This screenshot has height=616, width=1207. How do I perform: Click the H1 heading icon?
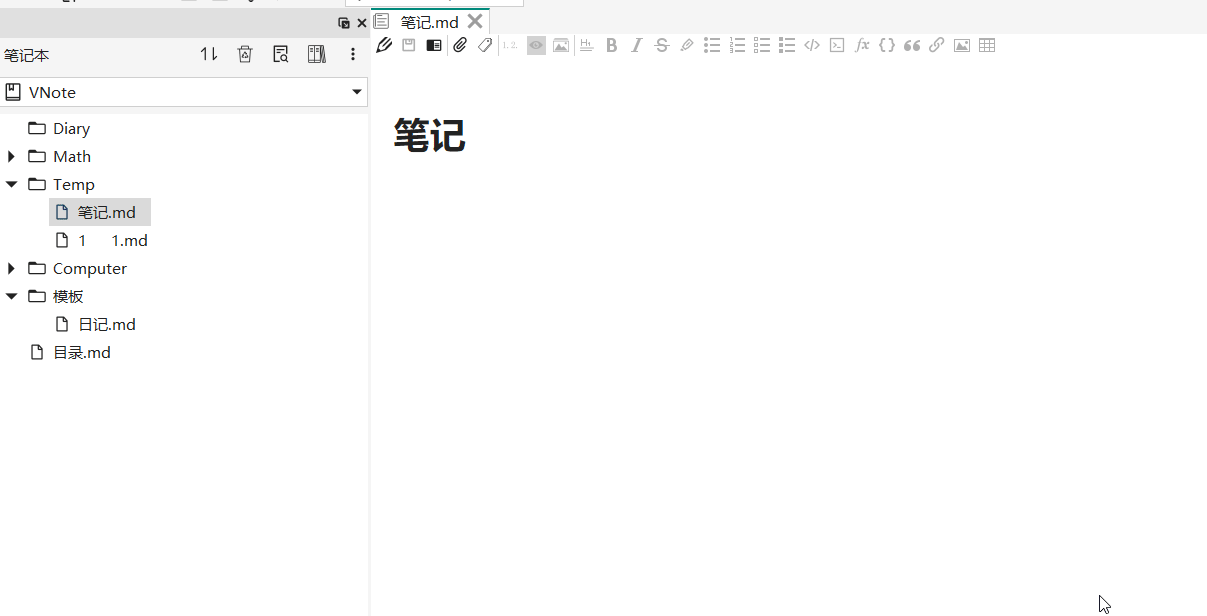[586, 45]
